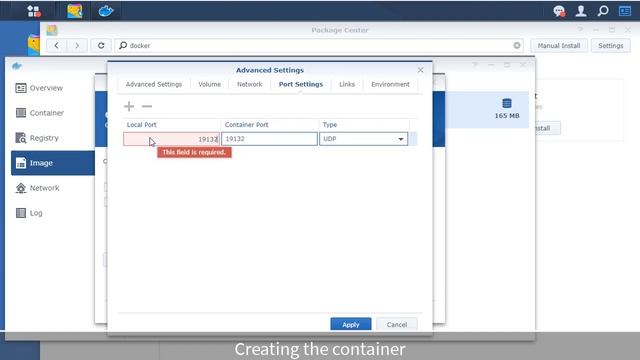Open Package Center from the taskbar

click(75, 11)
